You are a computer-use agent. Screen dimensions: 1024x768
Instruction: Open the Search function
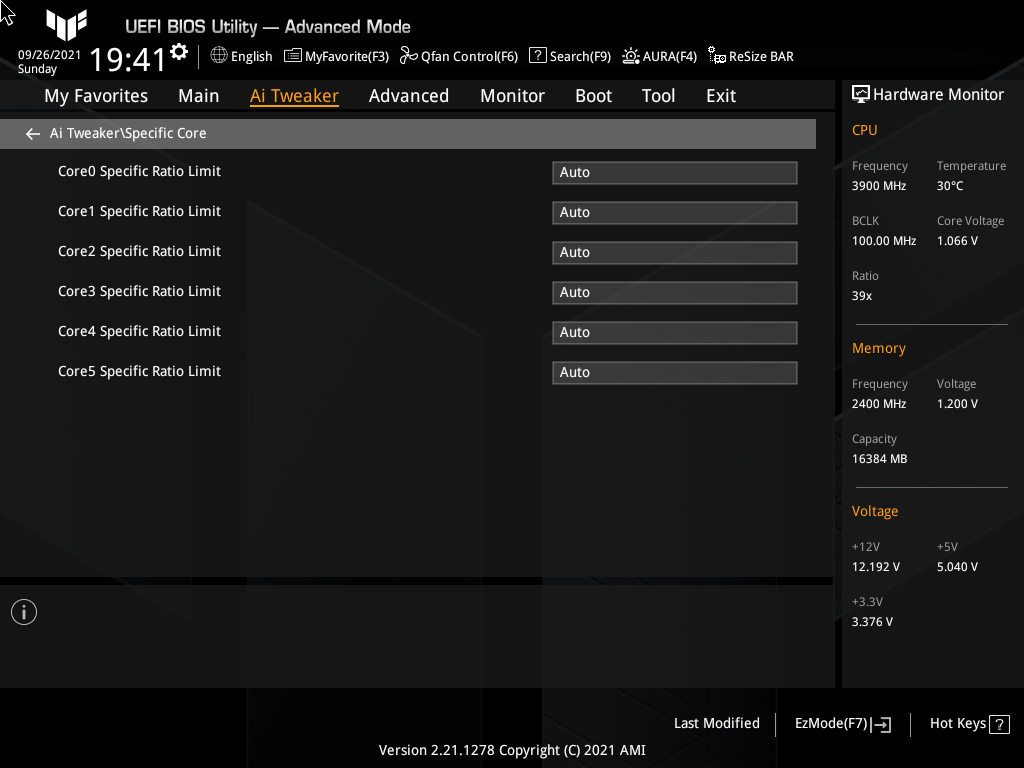[569, 56]
